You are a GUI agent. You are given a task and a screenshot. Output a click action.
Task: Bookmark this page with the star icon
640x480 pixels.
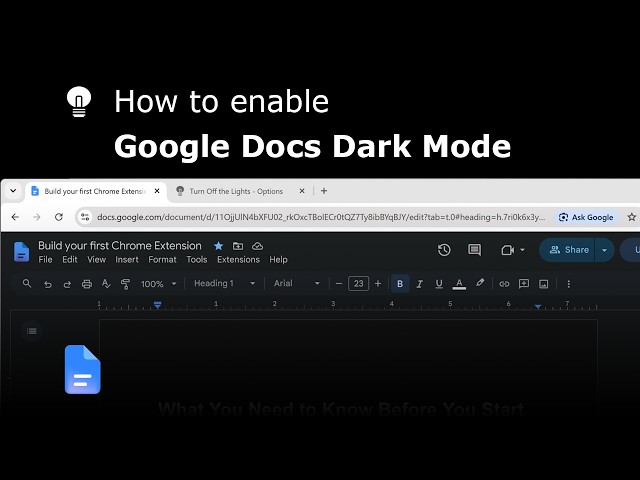tap(631, 217)
